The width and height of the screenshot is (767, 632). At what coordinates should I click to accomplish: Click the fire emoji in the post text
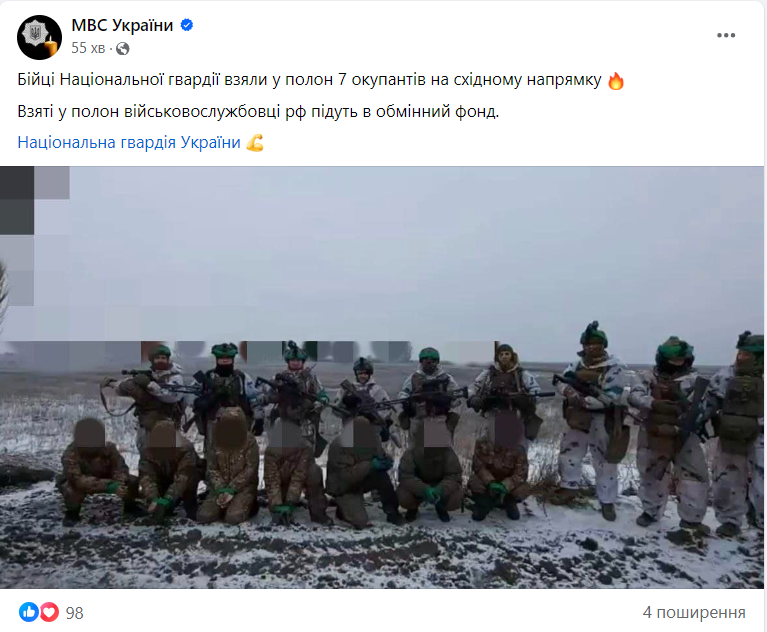pos(616,81)
